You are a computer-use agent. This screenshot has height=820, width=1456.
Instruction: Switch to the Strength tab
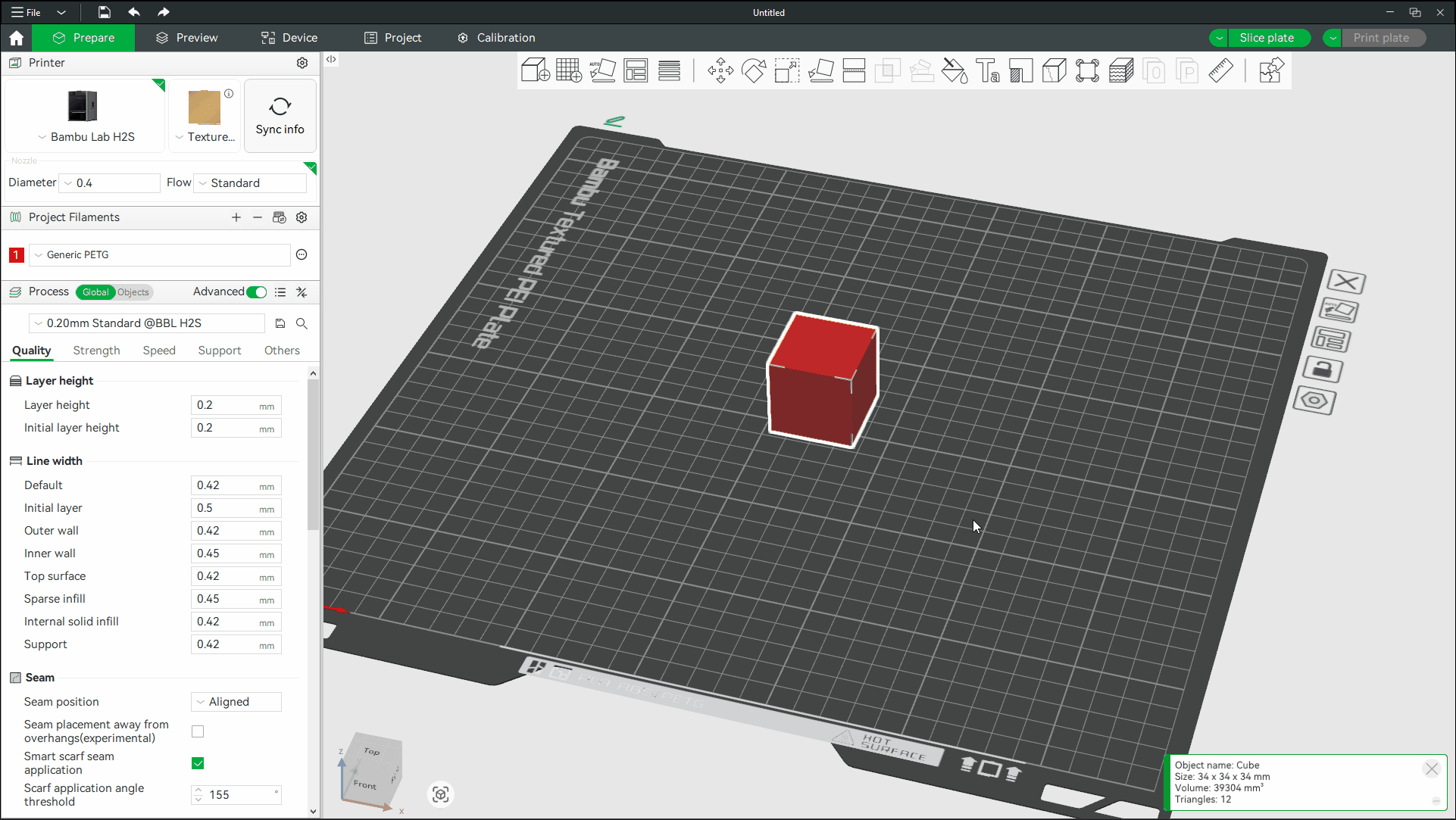(96, 351)
